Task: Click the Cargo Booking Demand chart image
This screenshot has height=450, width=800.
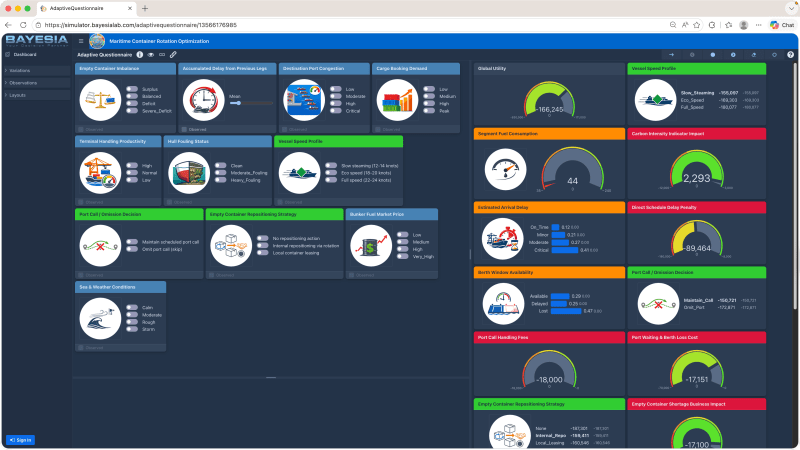Action: click(x=397, y=99)
